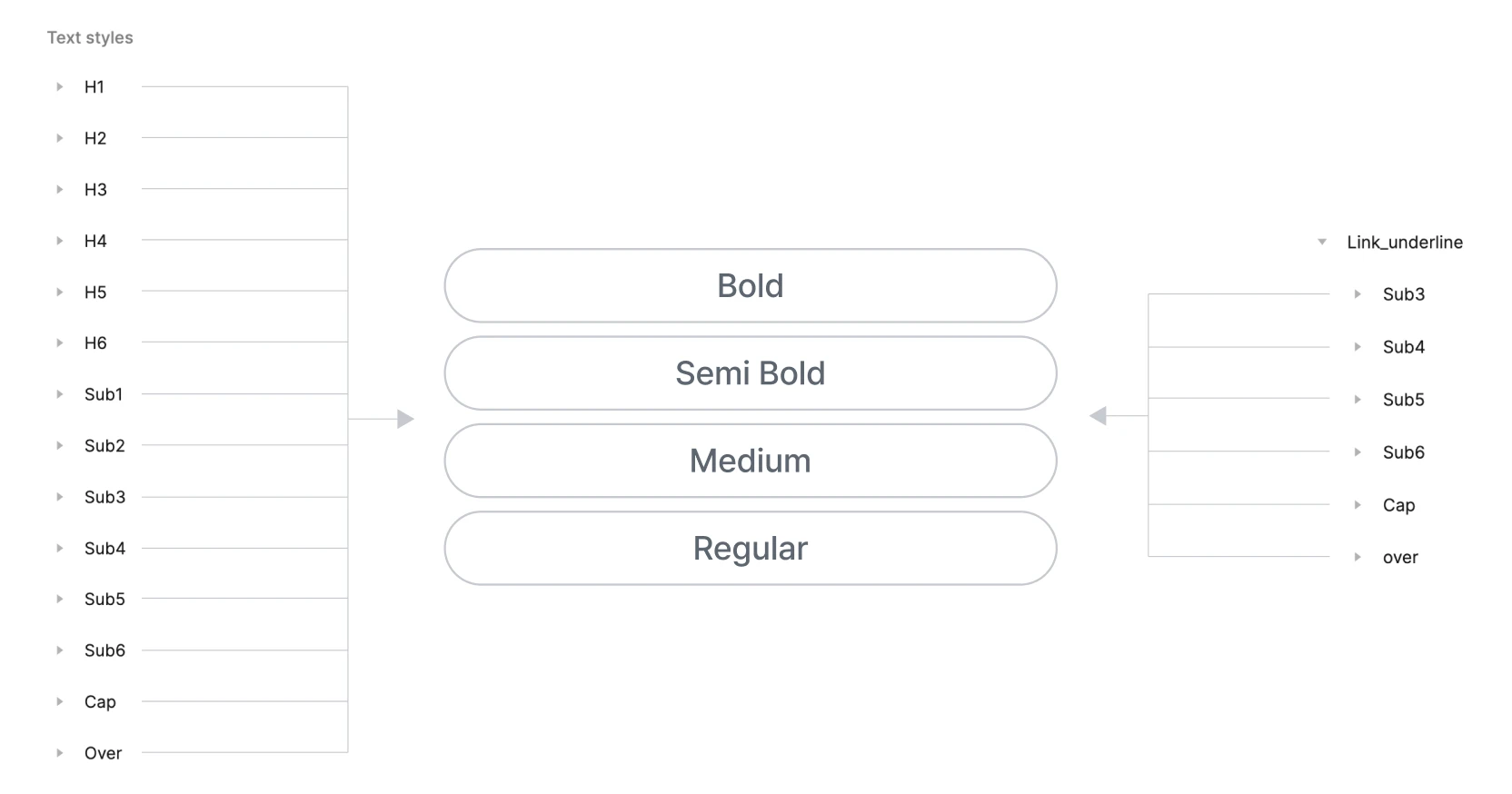Expand the Over style group arrow
1512x794 pixels.
click(60, 753)
